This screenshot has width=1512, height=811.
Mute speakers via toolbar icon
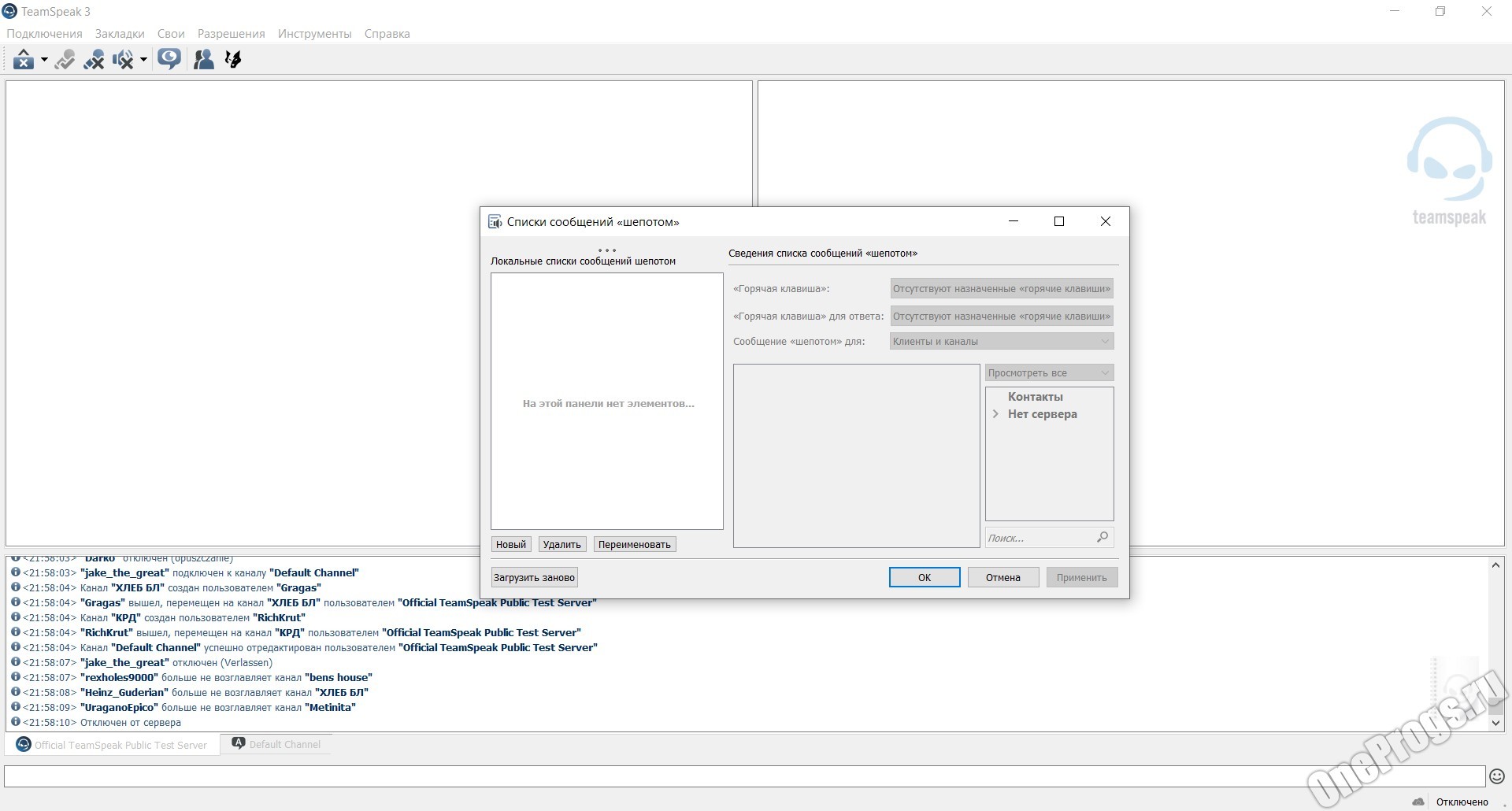pyautogui.click(x=123, y=59)
